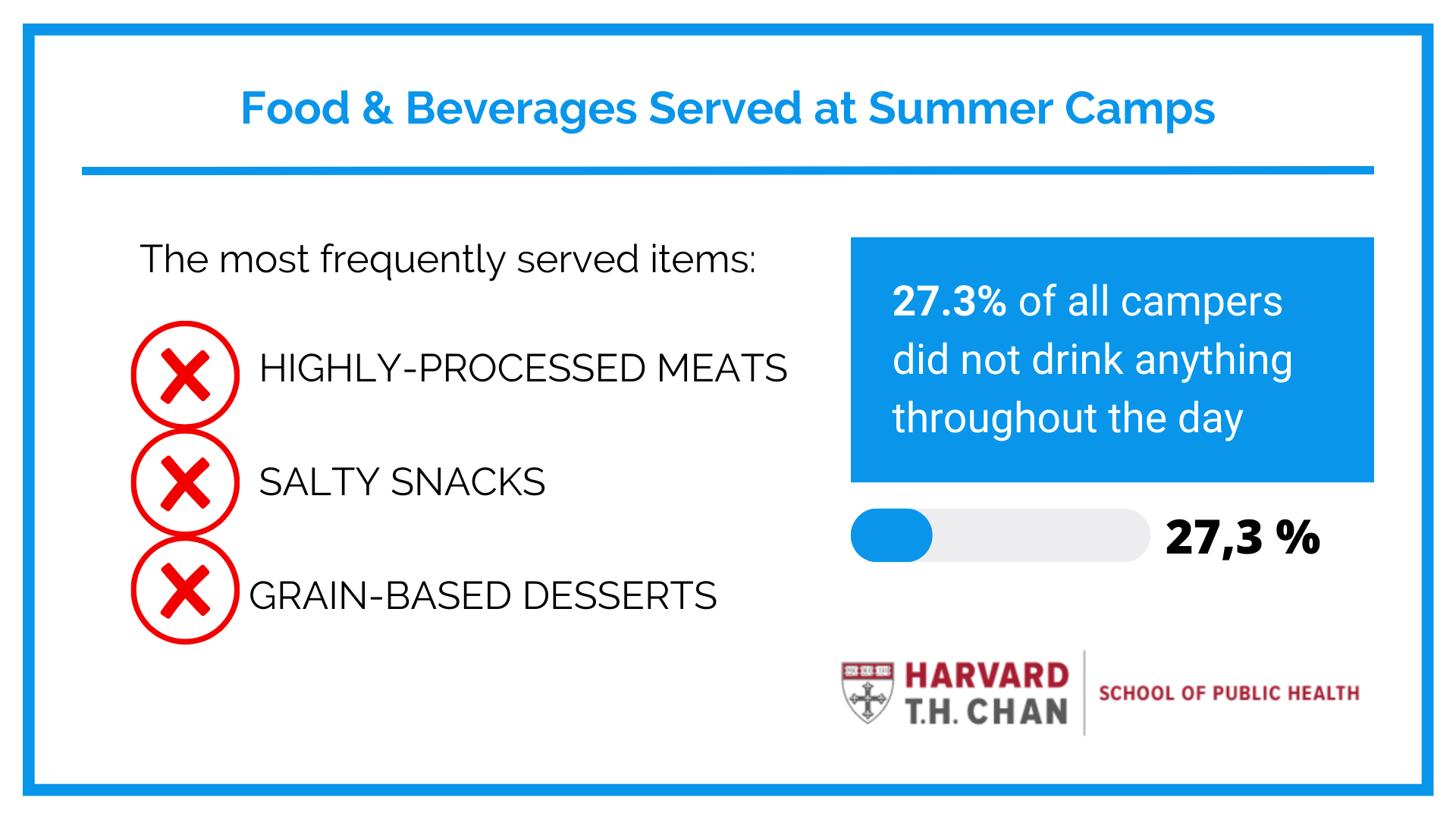Click the HARVARD wordmark in the logo
This screenshot has height=819, width=1456.
tap(987, 676)
